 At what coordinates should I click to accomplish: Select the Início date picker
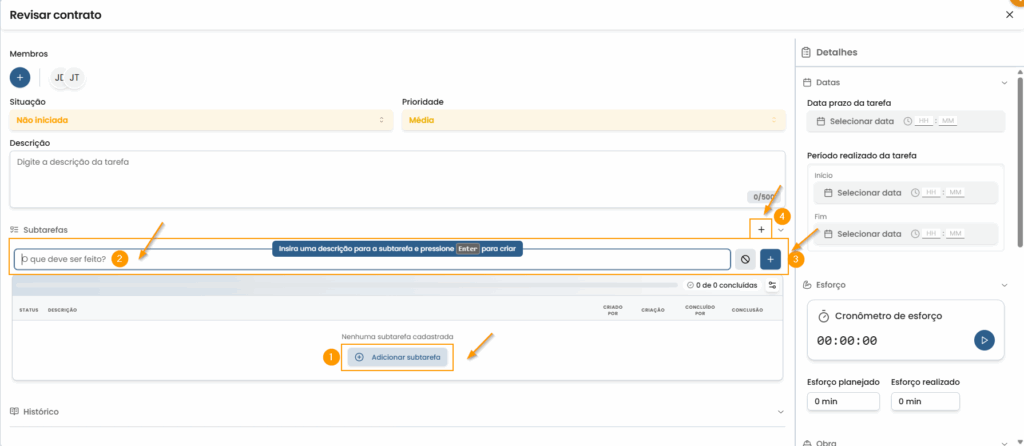[x=868, y=193]
